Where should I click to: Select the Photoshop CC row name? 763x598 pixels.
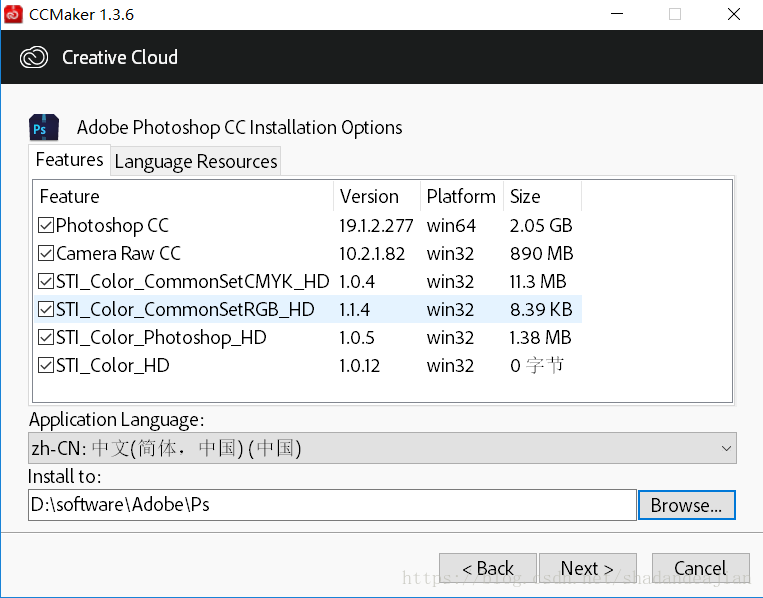pos(112,226)
